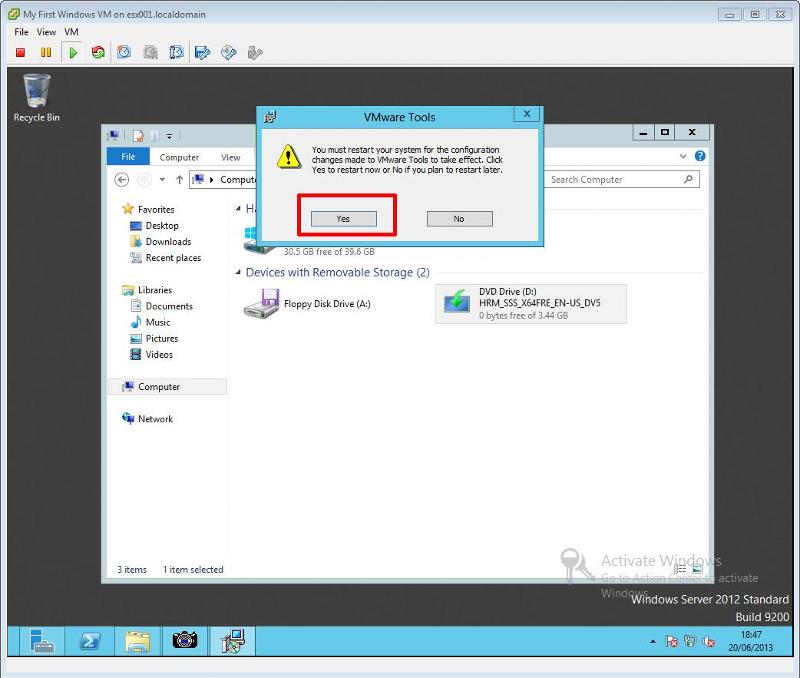The image size is (800, 678).
Task: Collapse Devices with Removable Storage group
Action: tap(238, 272)
